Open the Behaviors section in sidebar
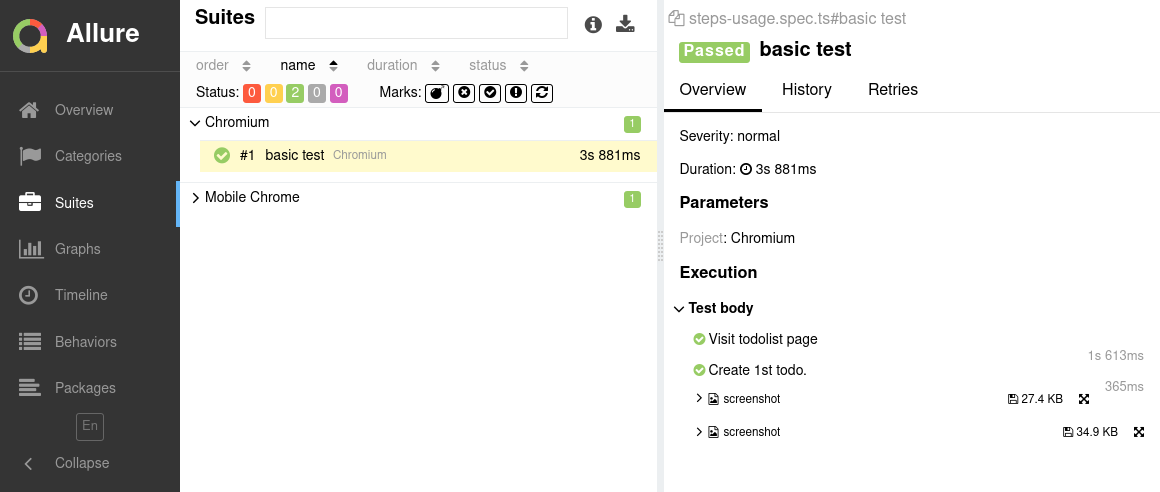This screenshot has height=492, width=1160. point(85,342)
